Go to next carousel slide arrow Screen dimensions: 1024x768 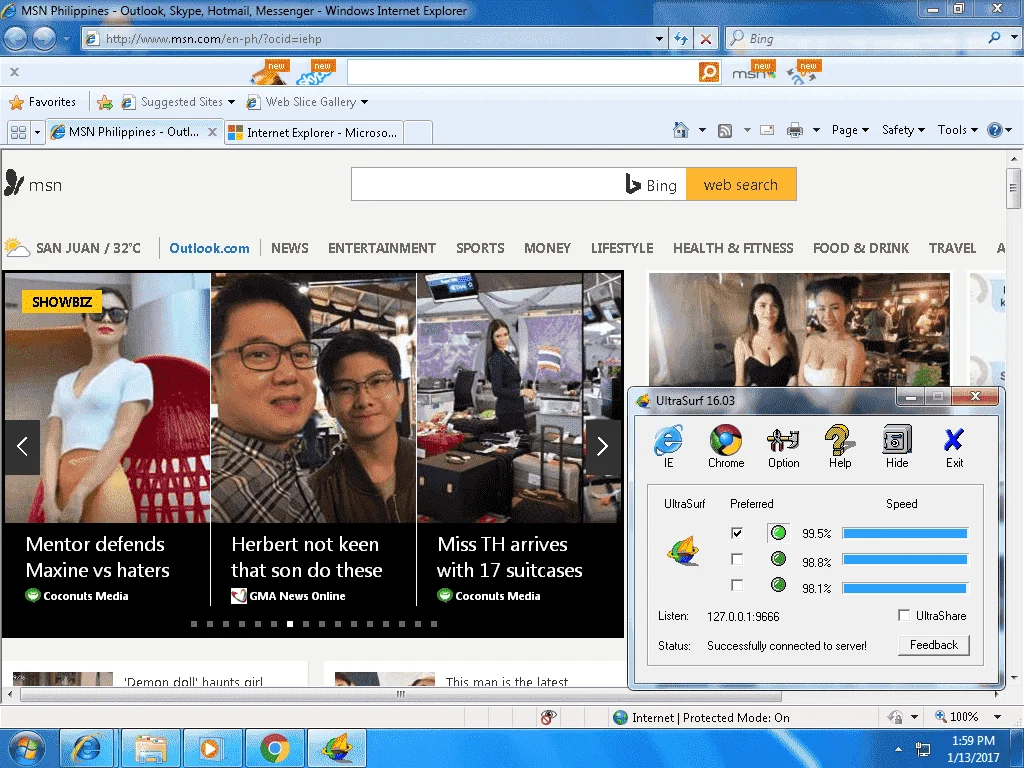602,447
